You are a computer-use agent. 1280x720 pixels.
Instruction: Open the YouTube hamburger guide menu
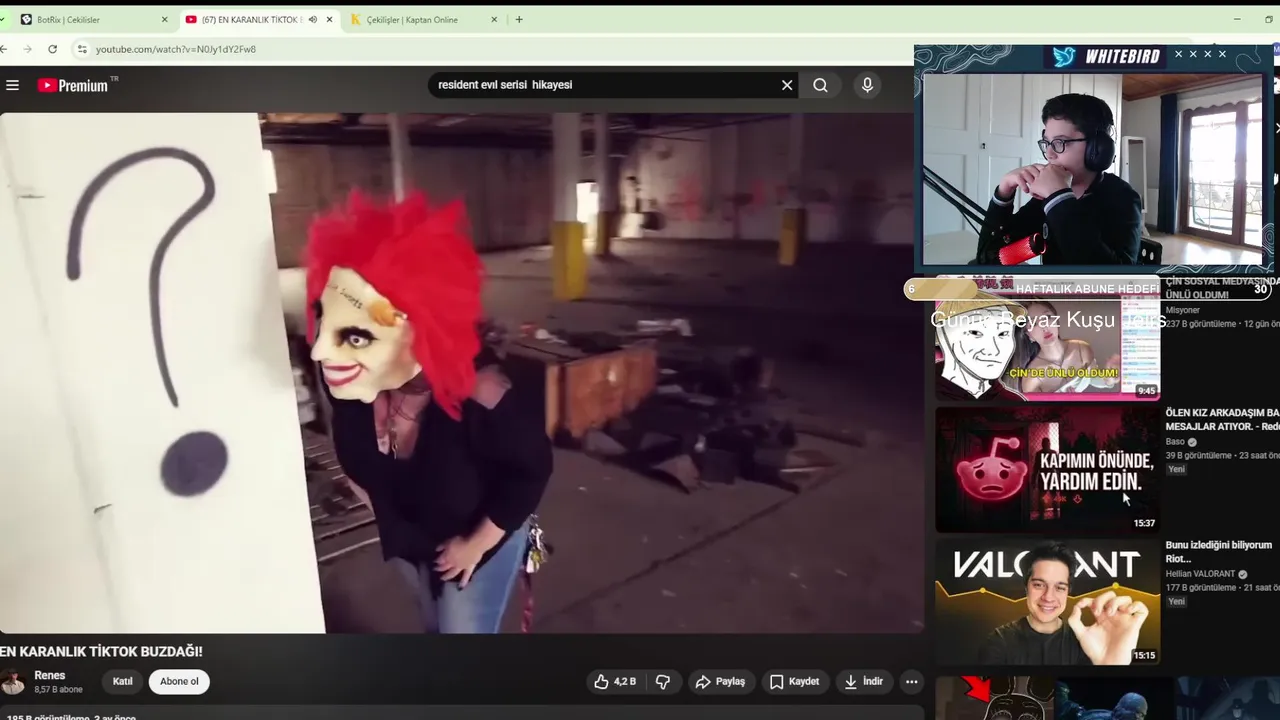pos(12,85)
